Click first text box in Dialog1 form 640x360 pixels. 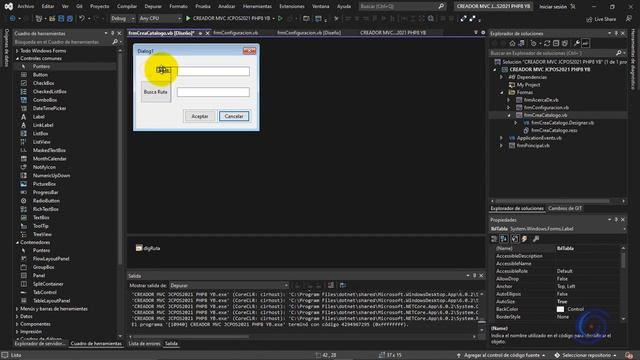[213, 71]
